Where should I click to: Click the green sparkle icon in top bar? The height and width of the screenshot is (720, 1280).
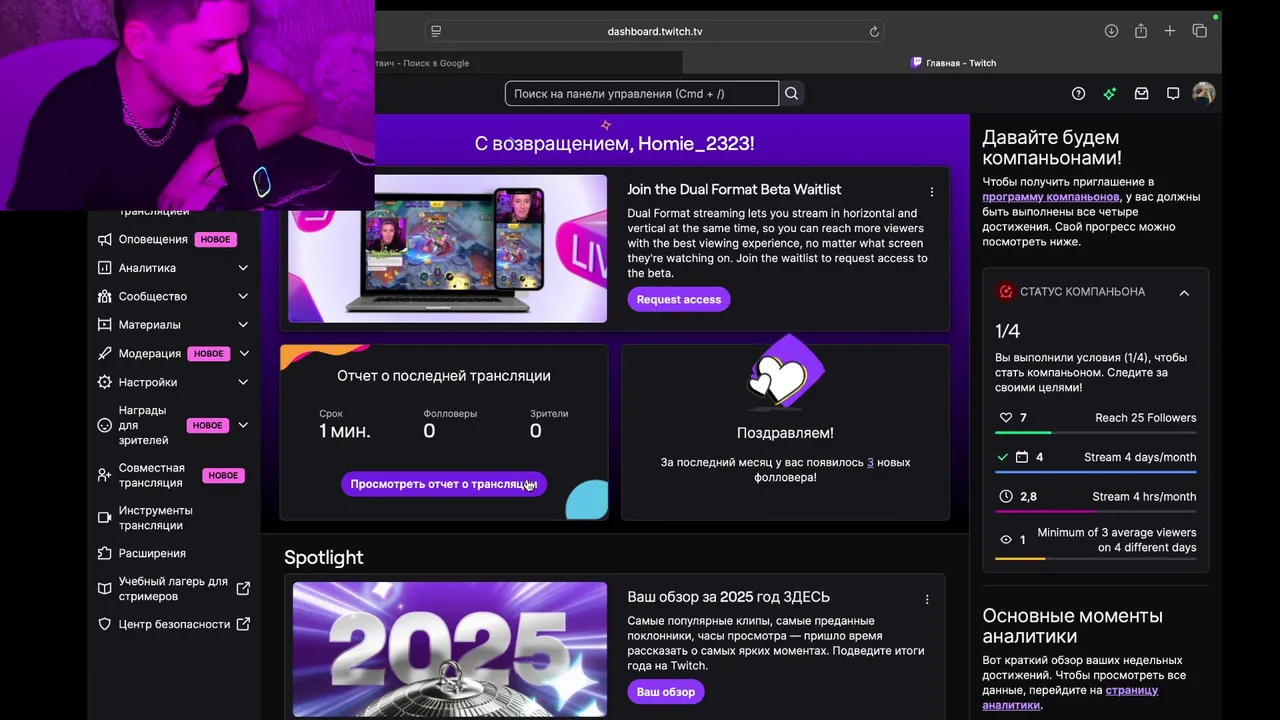click(x=1109, y=93)
